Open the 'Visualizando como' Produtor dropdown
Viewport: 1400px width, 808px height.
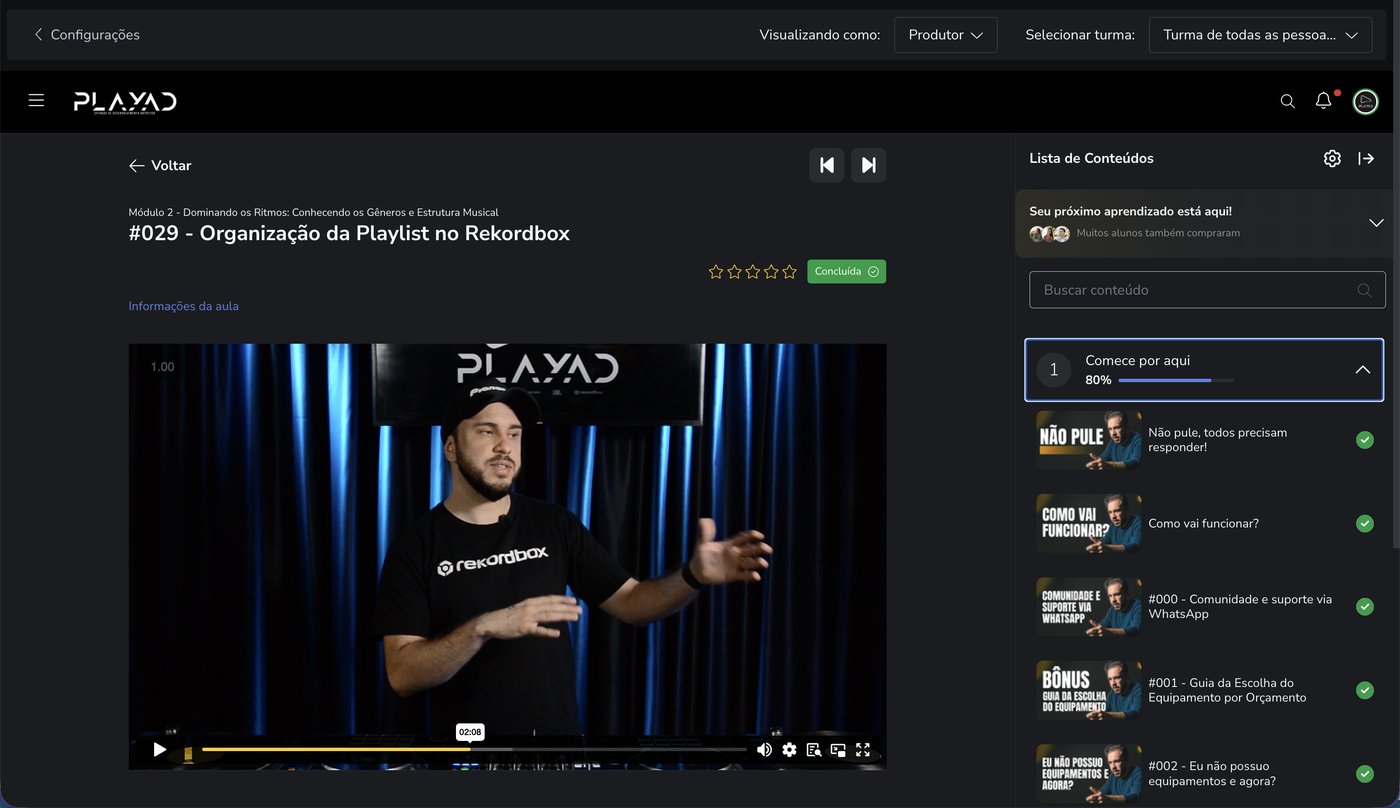(x=946, y=35)
